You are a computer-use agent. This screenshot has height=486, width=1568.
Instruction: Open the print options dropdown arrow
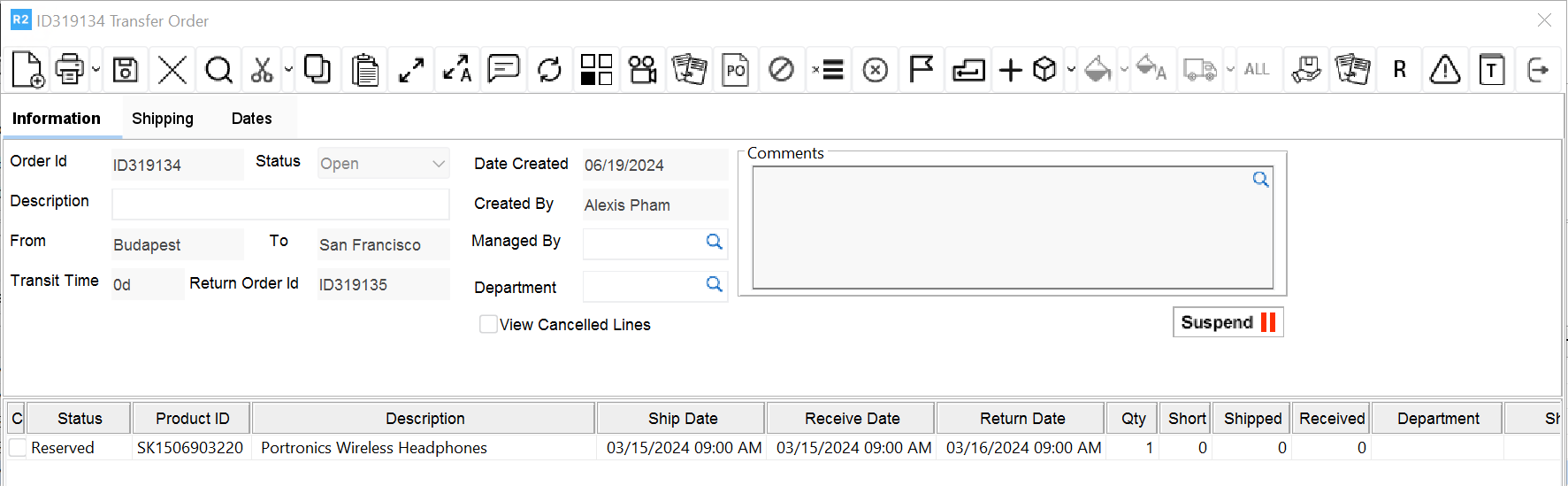[96, 69]
